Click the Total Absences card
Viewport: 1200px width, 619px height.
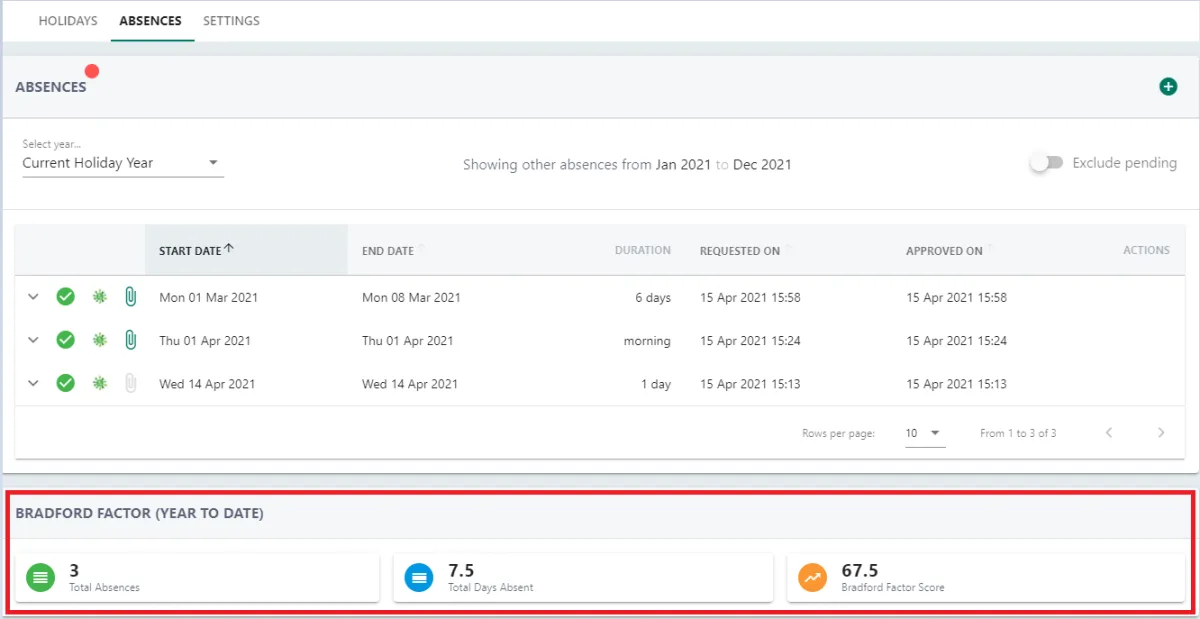pos(197,578)
